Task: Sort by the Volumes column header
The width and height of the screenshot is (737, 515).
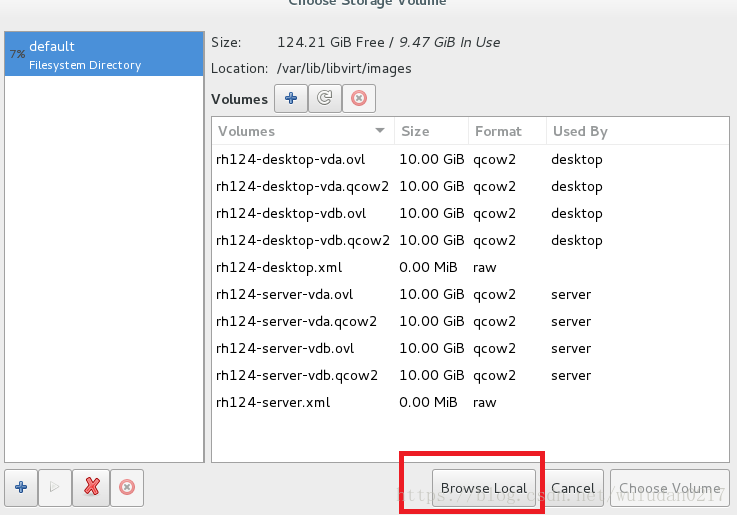Action: [x=303, y=131]
